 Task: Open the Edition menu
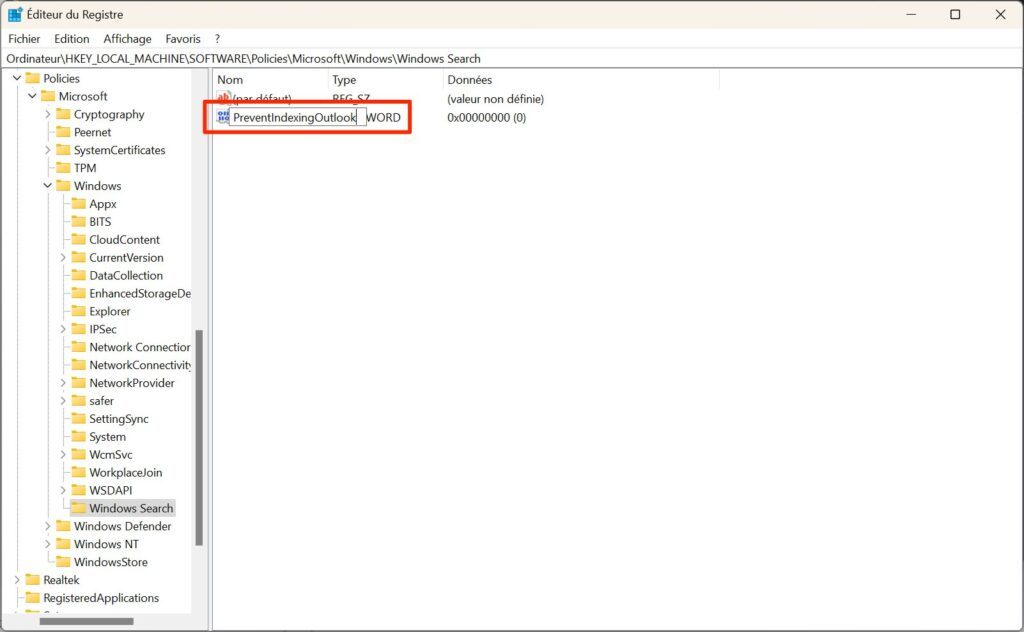tap(72, 39)
